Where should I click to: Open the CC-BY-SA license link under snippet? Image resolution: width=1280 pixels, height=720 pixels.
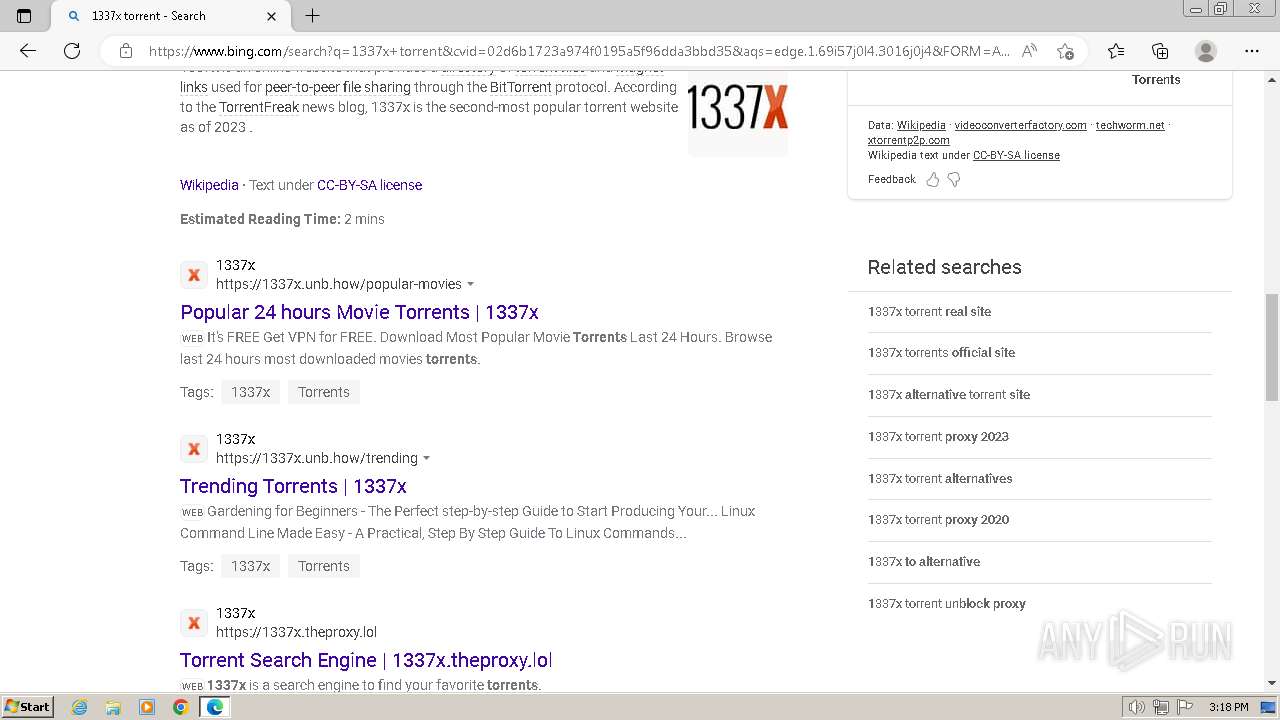[x=369, y=185]
